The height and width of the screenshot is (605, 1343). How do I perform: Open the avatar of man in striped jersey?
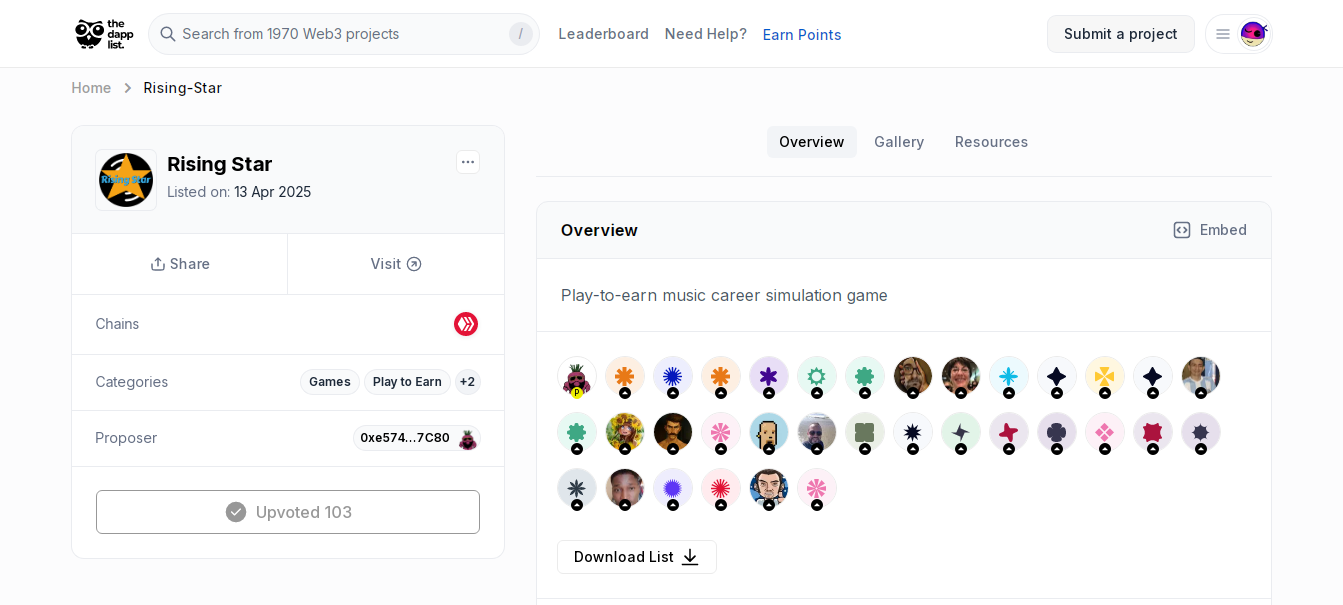(x=1201, y=377)
